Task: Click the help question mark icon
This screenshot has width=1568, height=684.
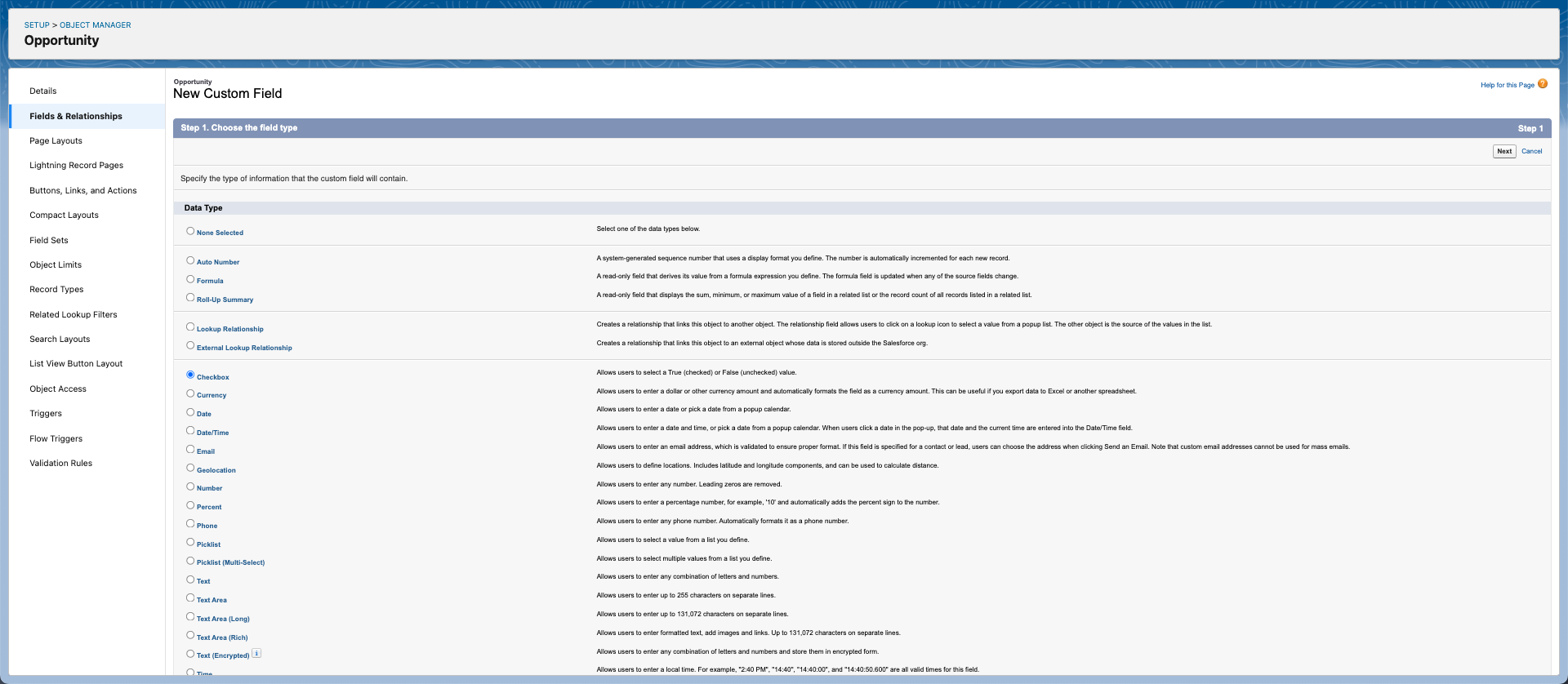Action: coord(1543,84)
